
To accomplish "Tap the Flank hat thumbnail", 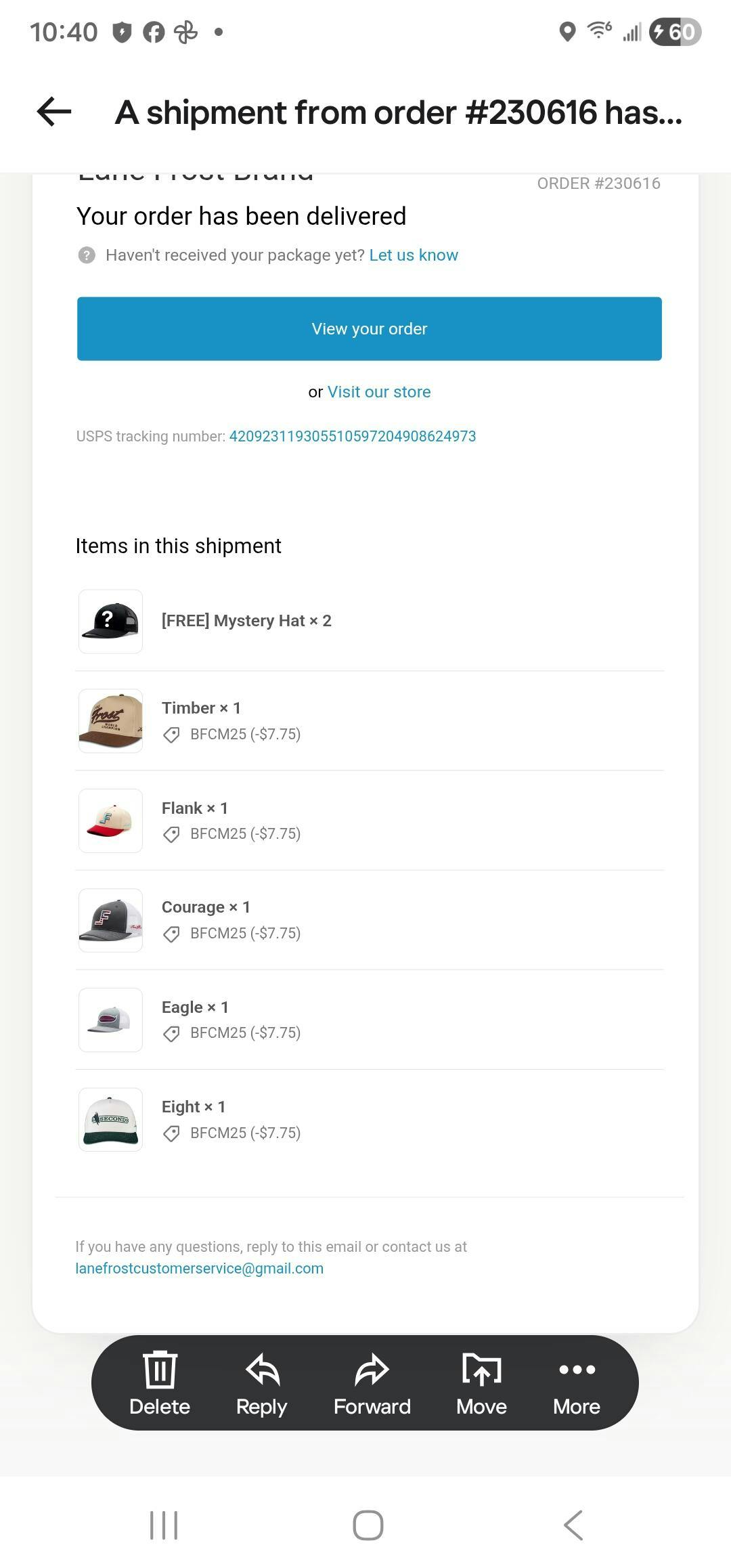I will pyautogui.click(x=110, y=820).
